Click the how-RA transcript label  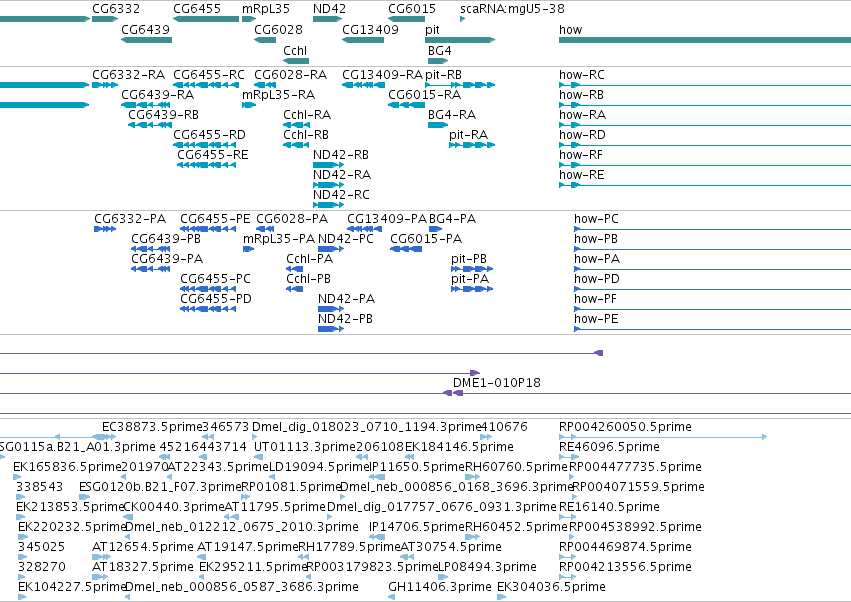(x=582, y=115)
